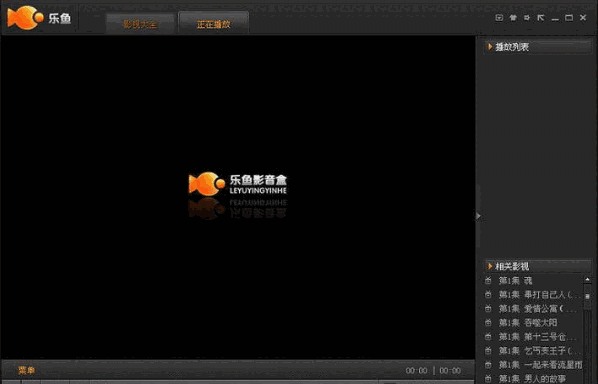Click the 乐鱼 fish logo in title bar
Screen dimensions: 598x384
[x=39, y=18]
